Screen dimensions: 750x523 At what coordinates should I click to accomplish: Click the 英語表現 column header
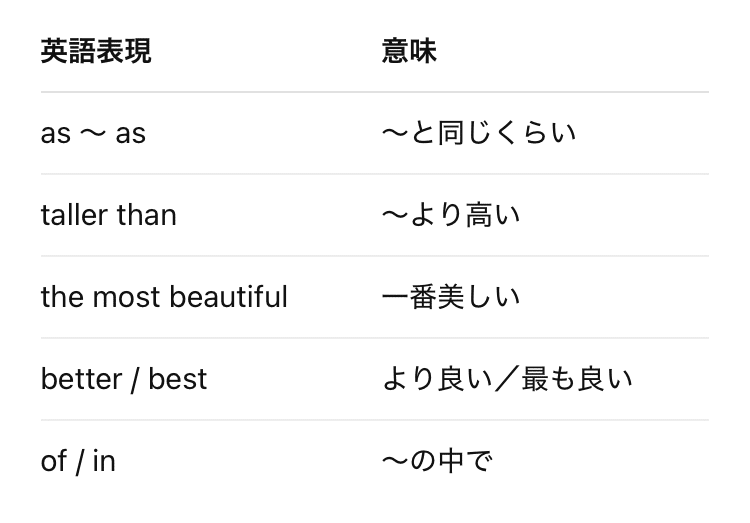pos(96,51)
